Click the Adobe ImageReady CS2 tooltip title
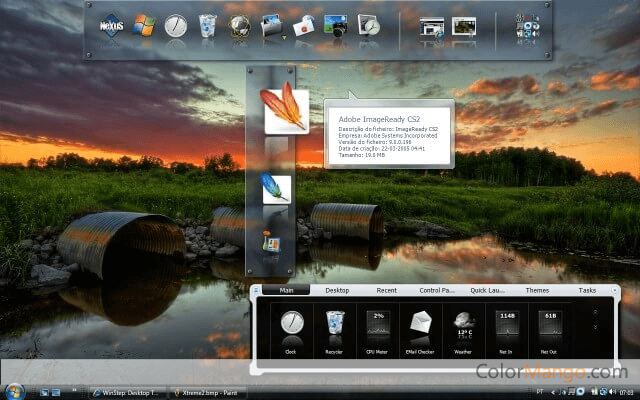 (x=379, y=119)
